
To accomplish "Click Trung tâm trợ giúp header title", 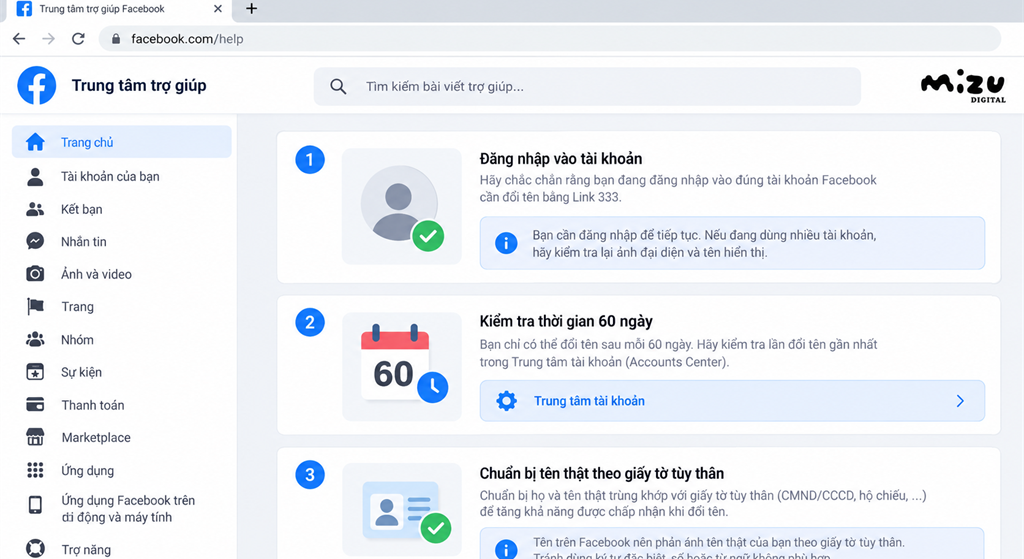I will tap(139, 86).
